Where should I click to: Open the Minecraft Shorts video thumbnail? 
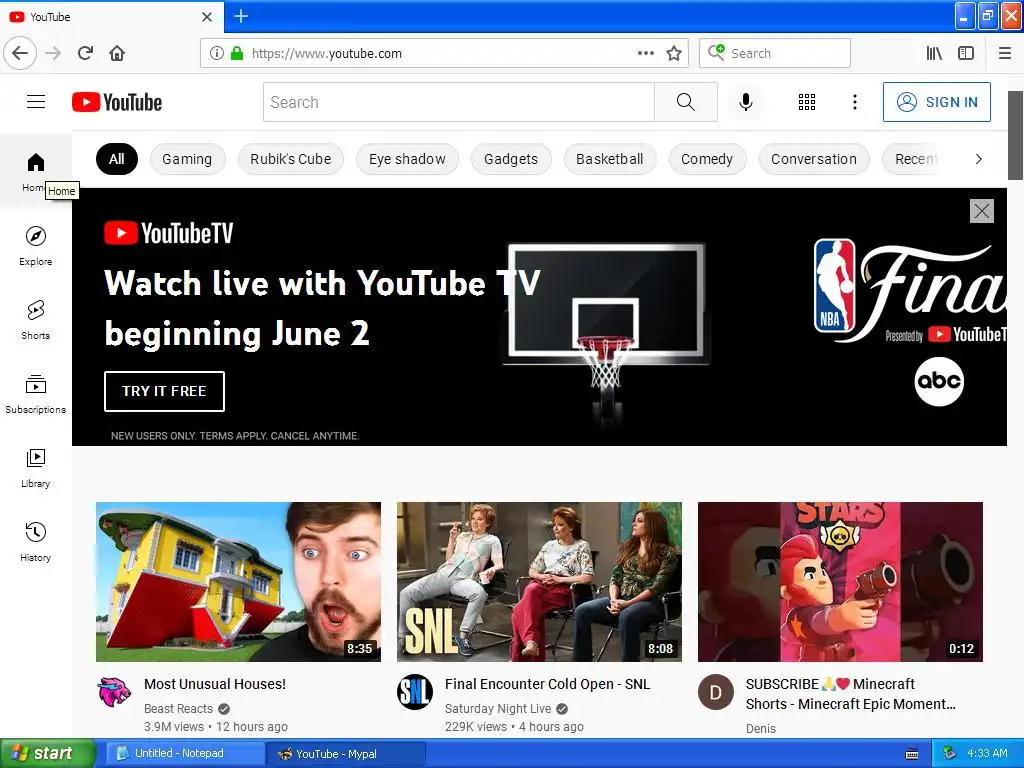point(840,582)
